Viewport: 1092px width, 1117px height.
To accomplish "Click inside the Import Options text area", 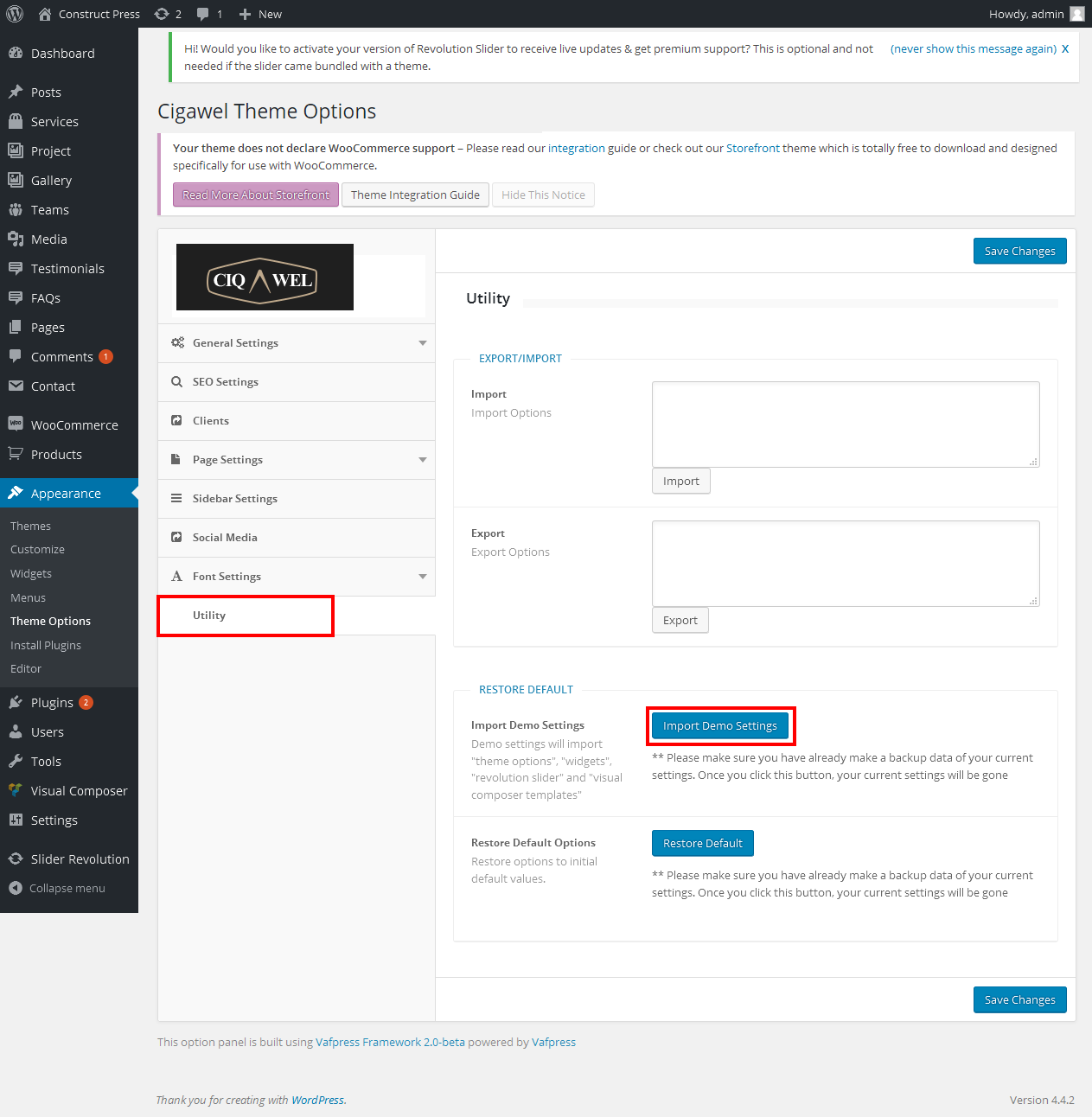I will 845,424.
